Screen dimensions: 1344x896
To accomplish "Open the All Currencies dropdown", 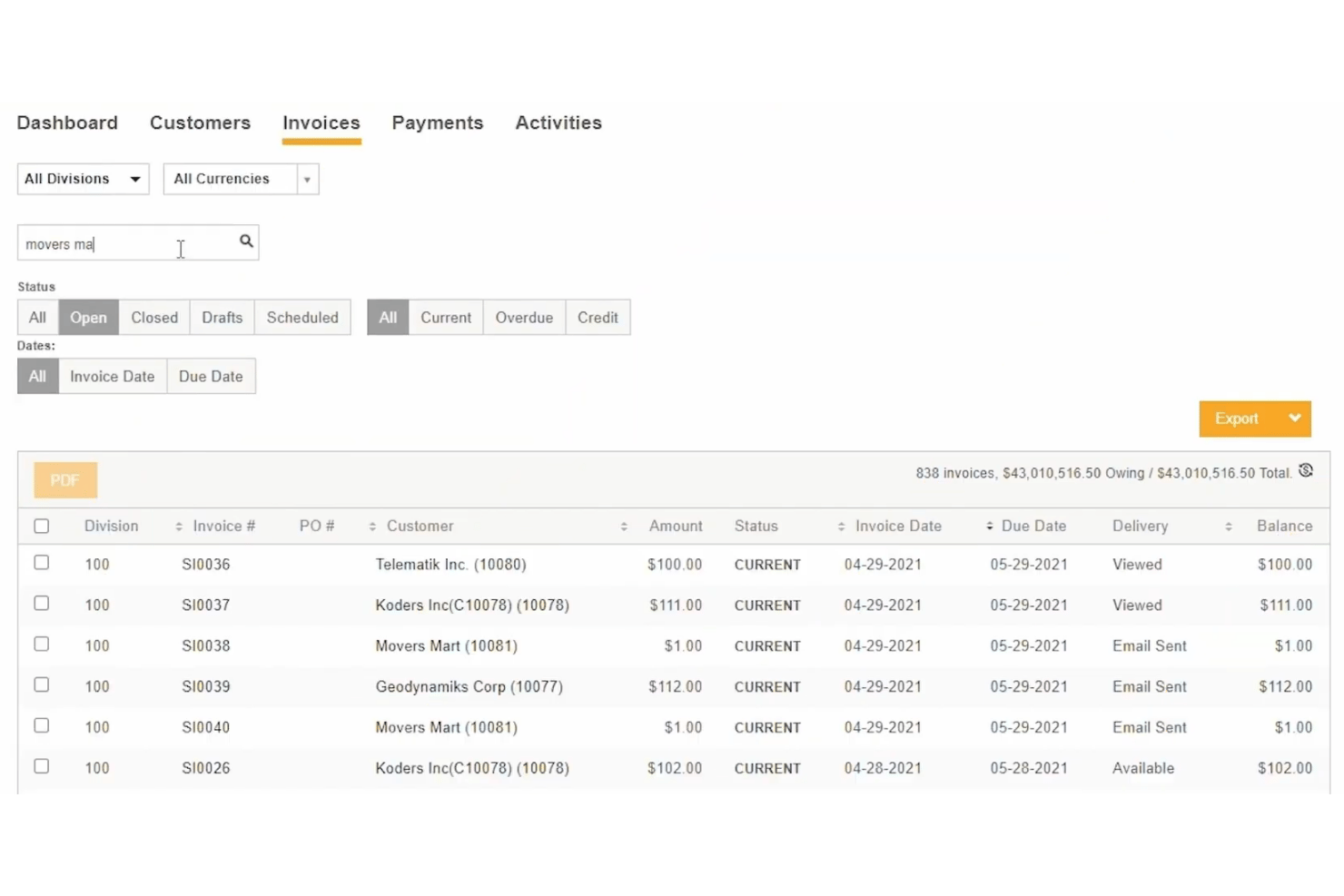I will coord(241,179).
